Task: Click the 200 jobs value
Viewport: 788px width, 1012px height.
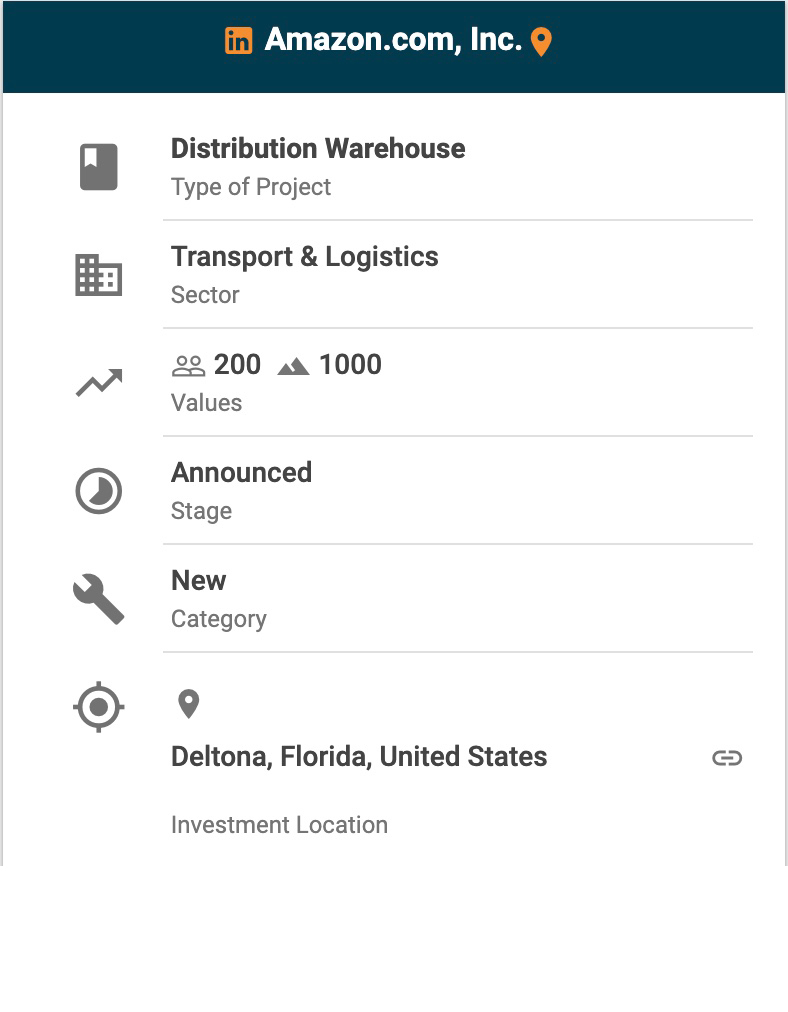Action: tap(238, 365)
